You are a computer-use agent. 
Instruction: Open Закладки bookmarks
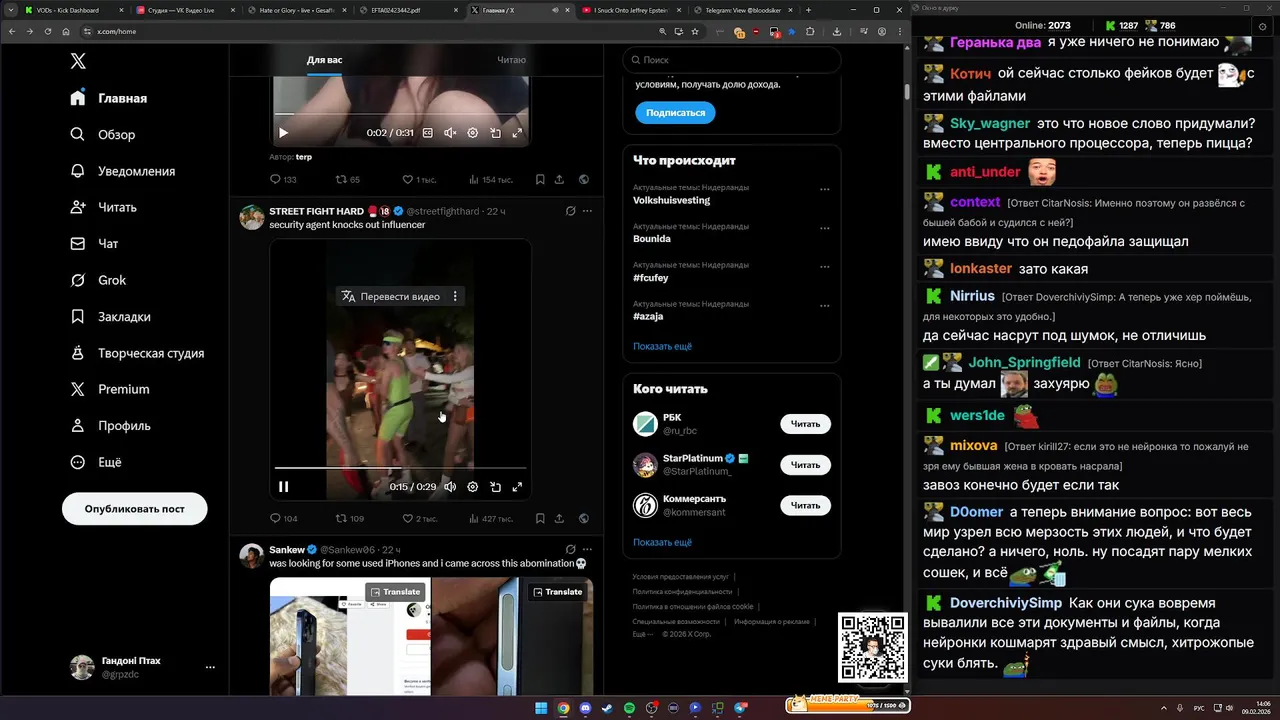coord(111,316)
